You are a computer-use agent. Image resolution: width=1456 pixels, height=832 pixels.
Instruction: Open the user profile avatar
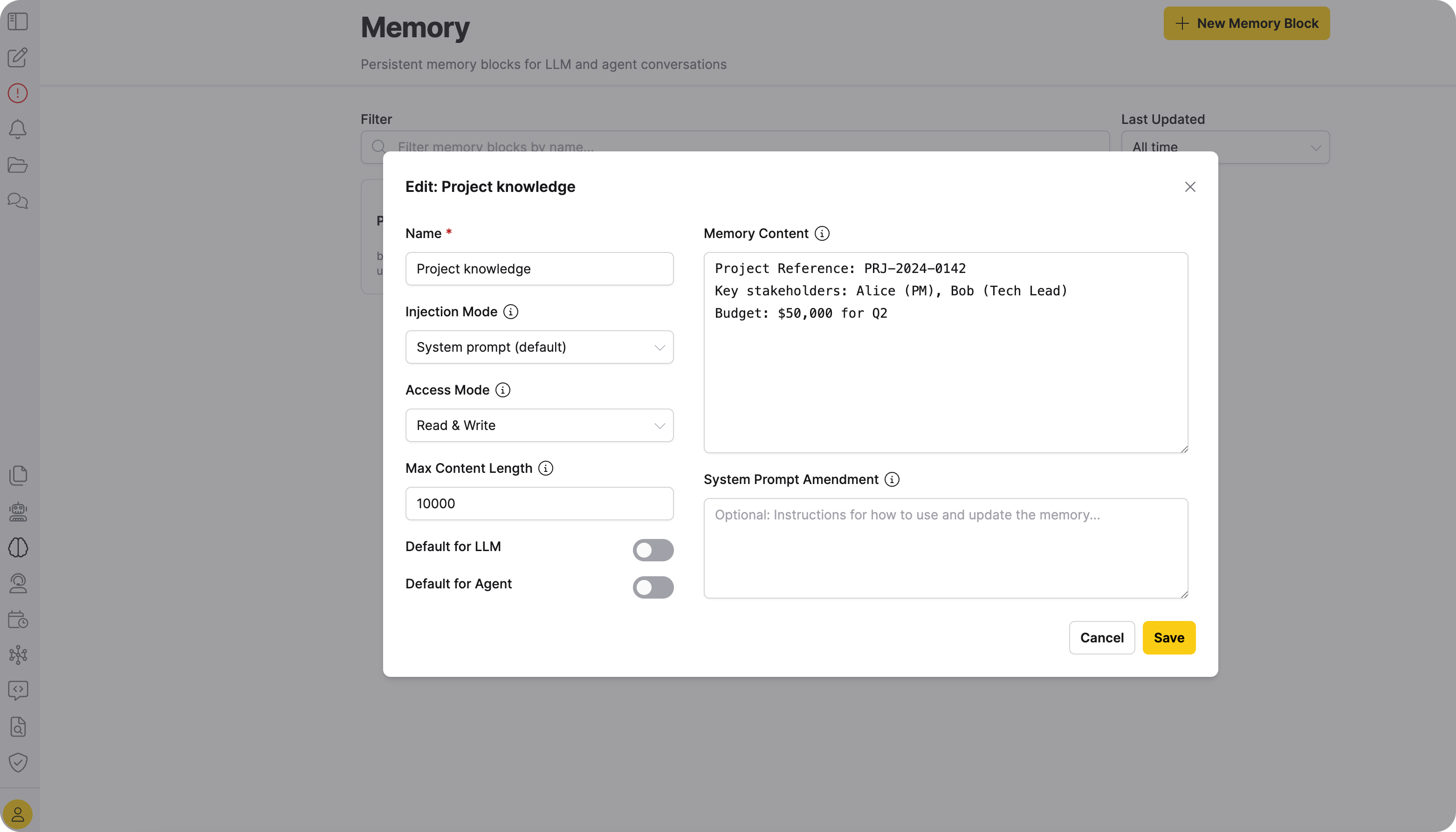coord(18,814)
